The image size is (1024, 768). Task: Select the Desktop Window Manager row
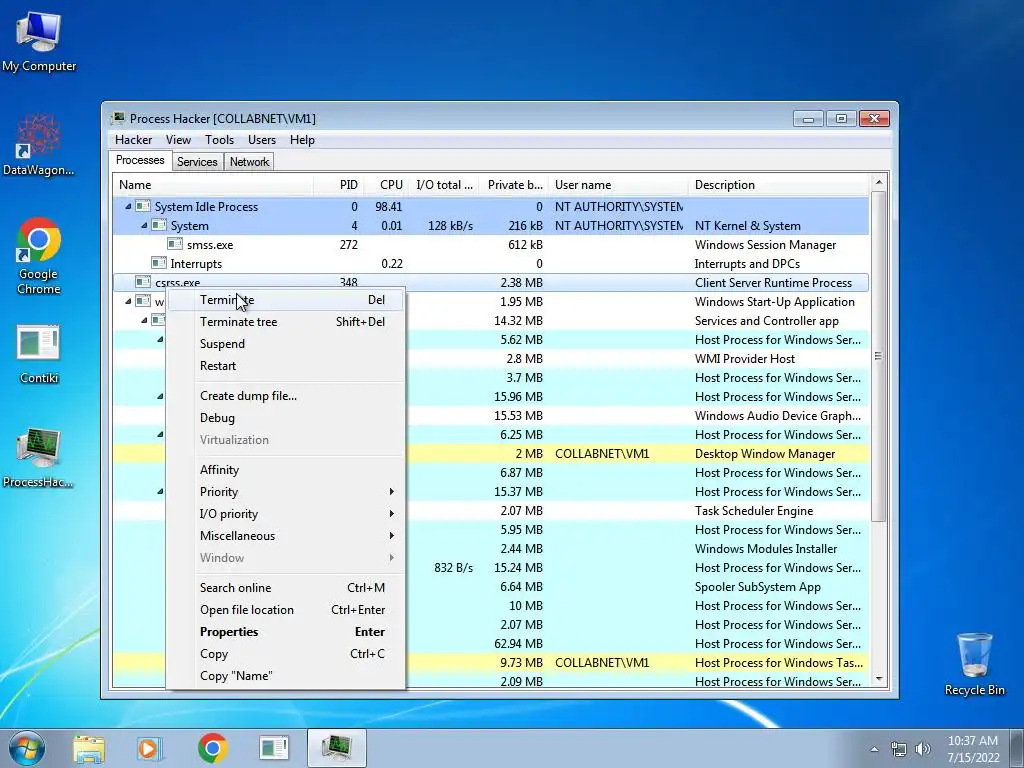coord(491,453)
